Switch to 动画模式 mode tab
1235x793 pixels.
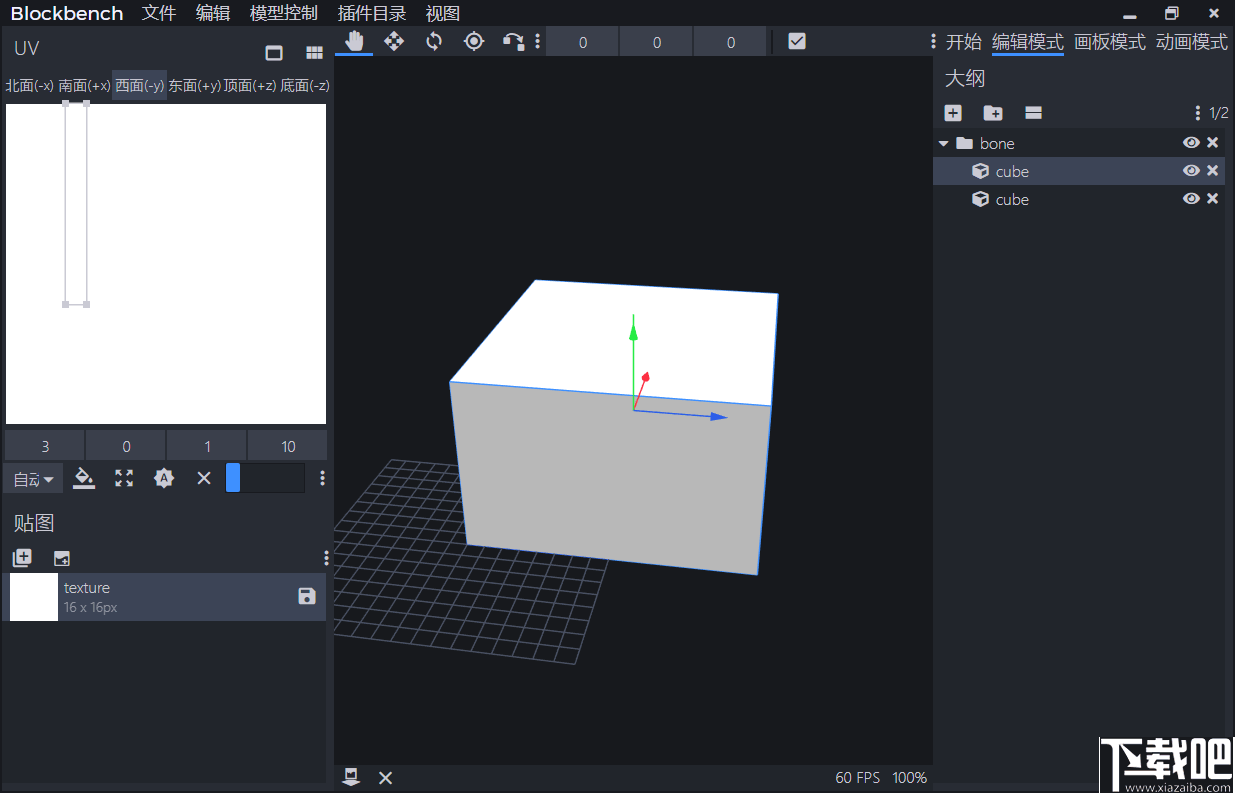[1191, 42]
